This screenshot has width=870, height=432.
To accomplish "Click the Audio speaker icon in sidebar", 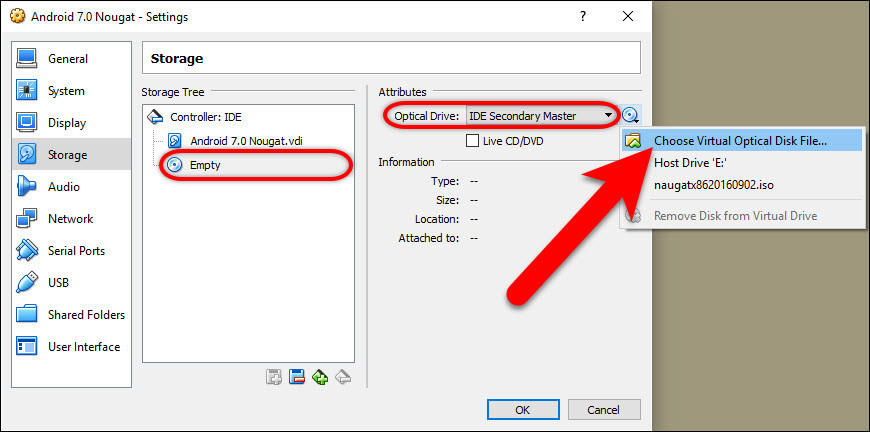I will click(x=27, y=187).
